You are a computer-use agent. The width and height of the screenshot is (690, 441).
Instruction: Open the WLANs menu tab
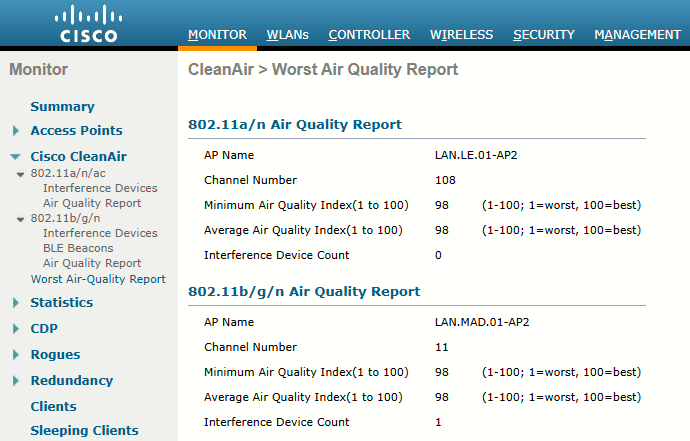point(287,35)
